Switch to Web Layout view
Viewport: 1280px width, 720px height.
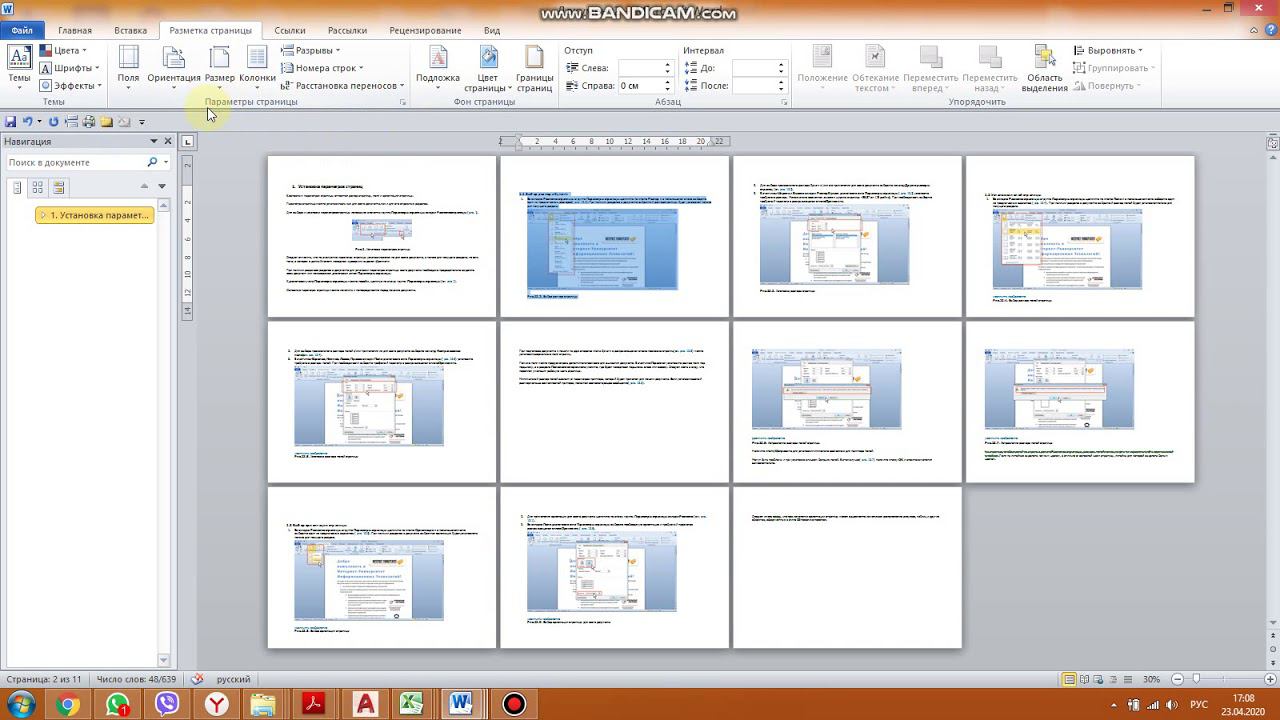[1098, 680]
